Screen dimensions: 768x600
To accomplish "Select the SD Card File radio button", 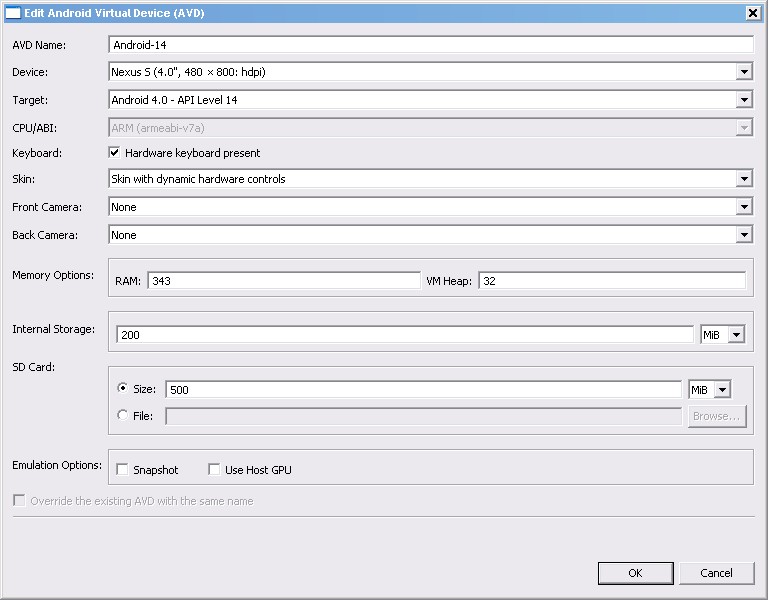I will (x=123, y=415).
